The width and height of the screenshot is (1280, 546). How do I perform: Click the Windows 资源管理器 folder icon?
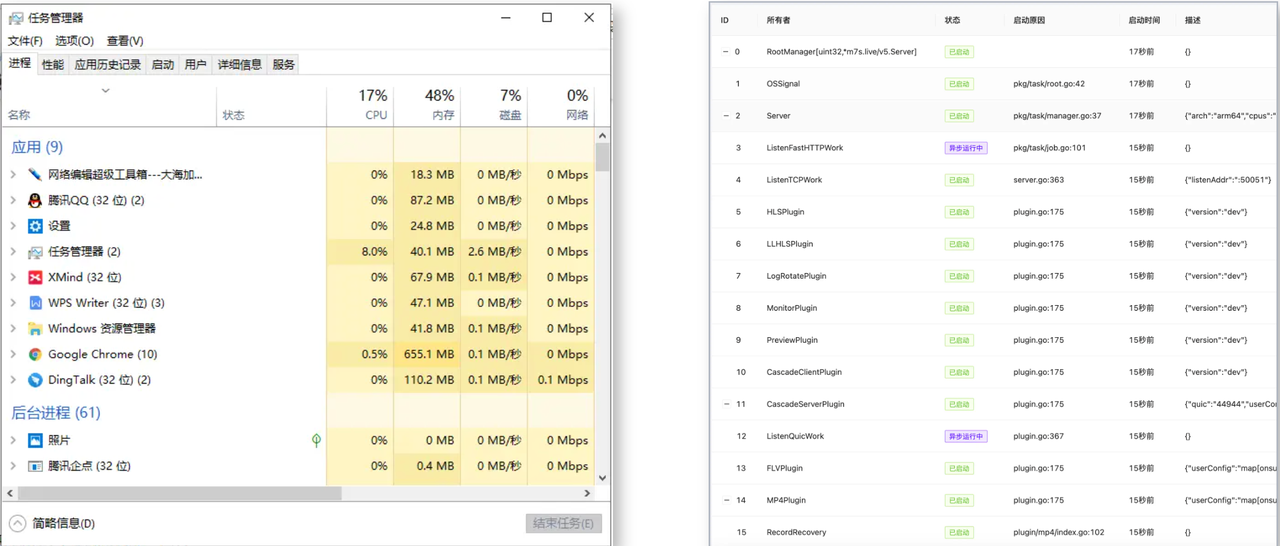35,329
